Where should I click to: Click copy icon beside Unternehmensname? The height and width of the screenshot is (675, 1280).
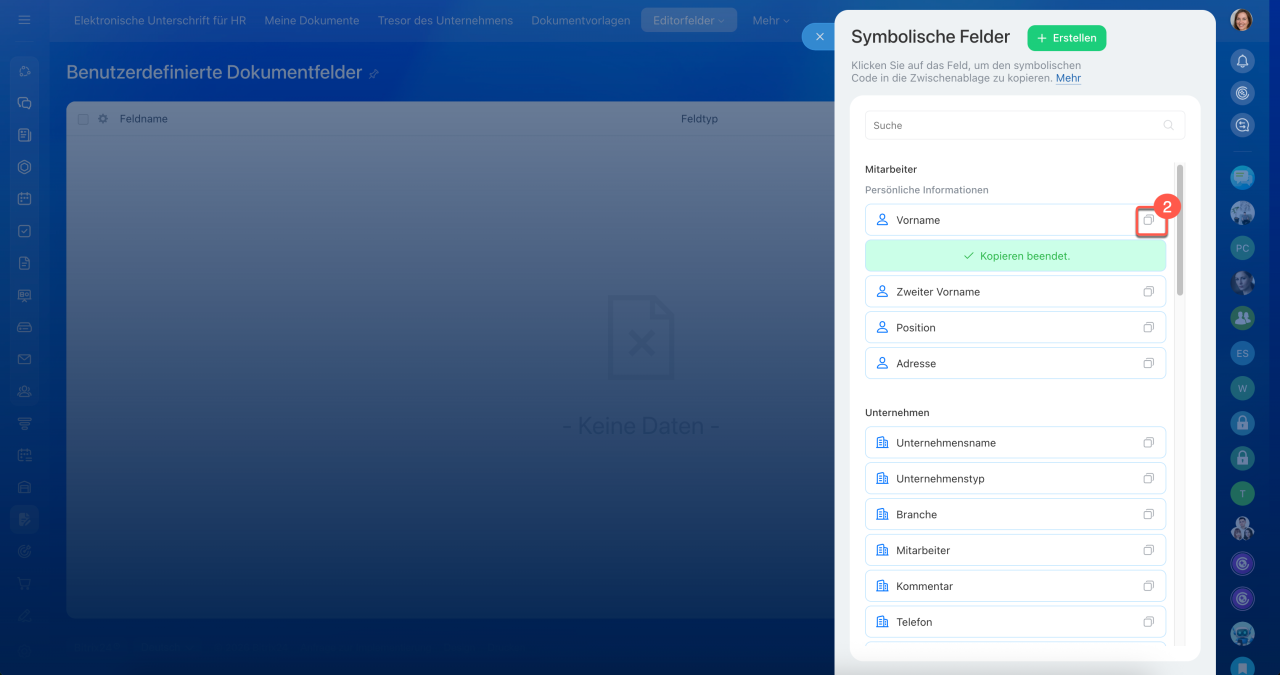click(x=1149, y=443)
